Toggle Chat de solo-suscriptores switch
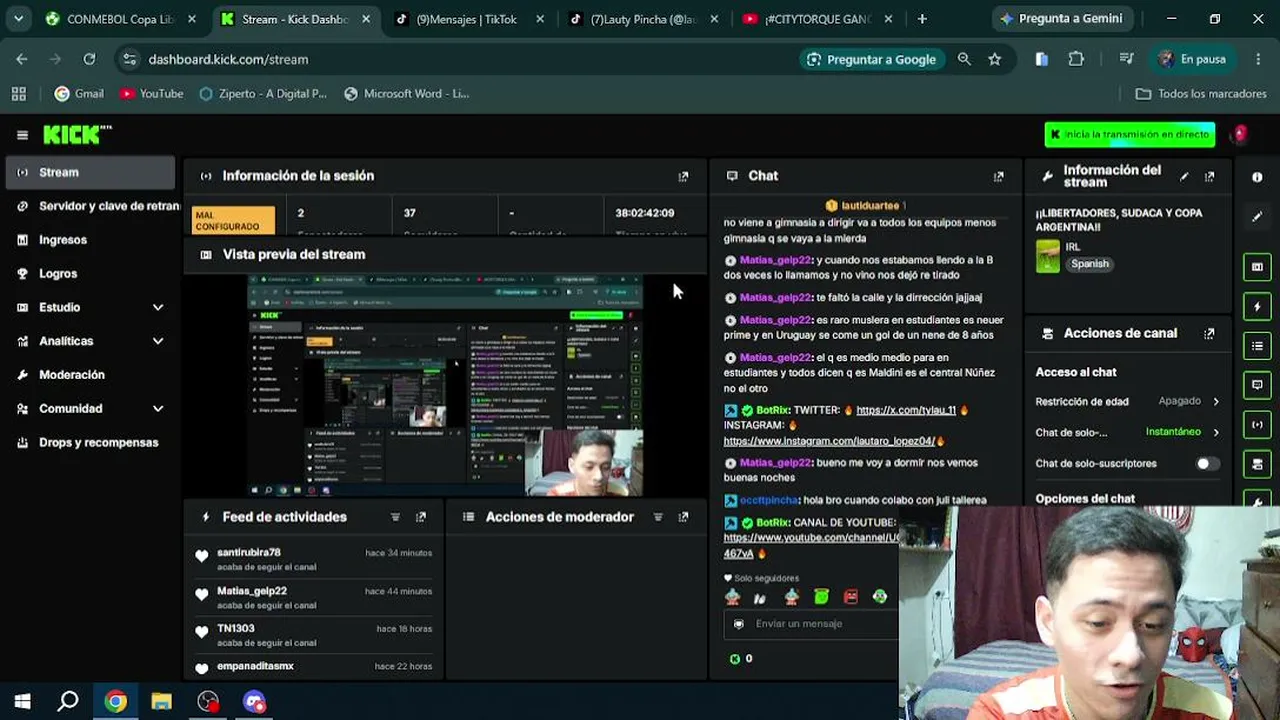 [1208, 464]
